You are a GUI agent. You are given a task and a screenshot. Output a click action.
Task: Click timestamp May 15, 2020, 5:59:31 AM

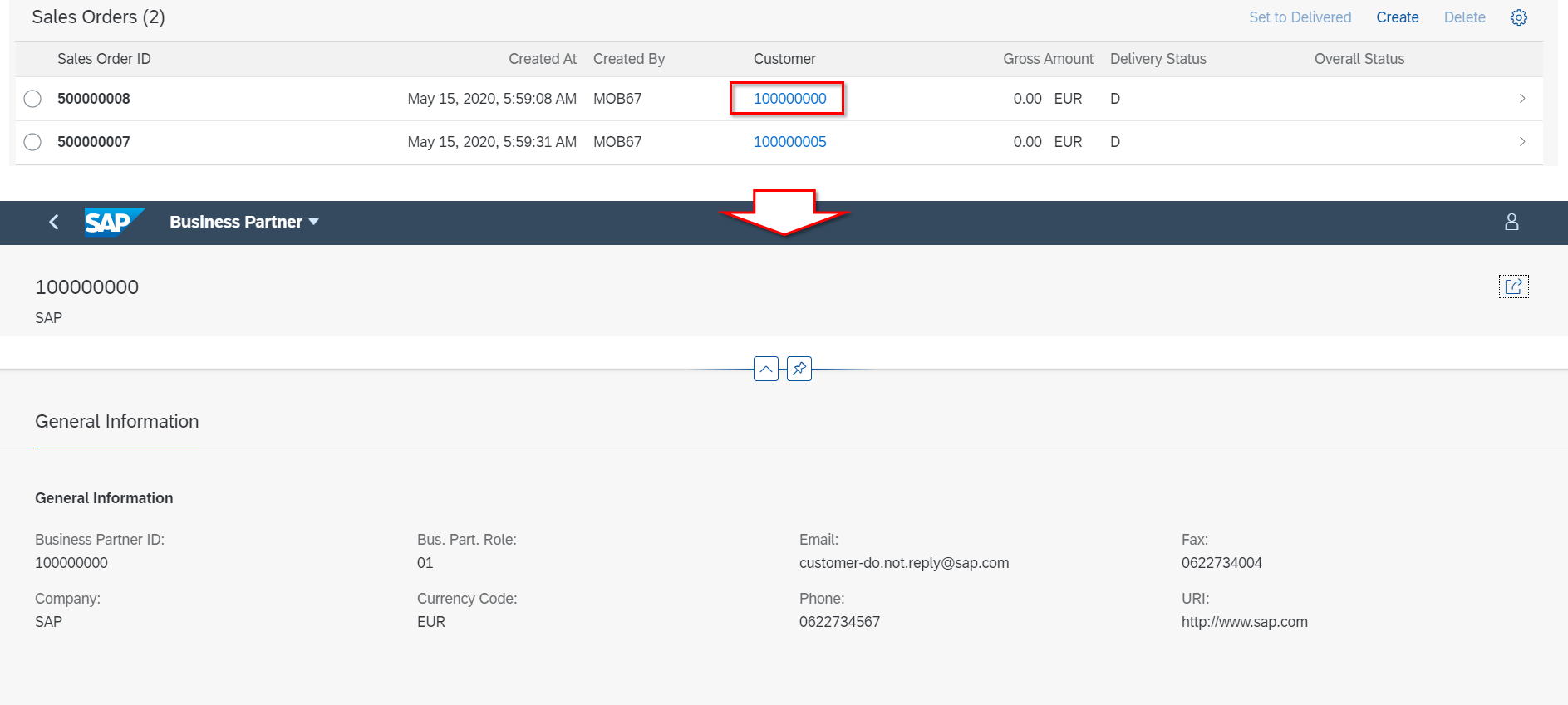coord(492,142)
